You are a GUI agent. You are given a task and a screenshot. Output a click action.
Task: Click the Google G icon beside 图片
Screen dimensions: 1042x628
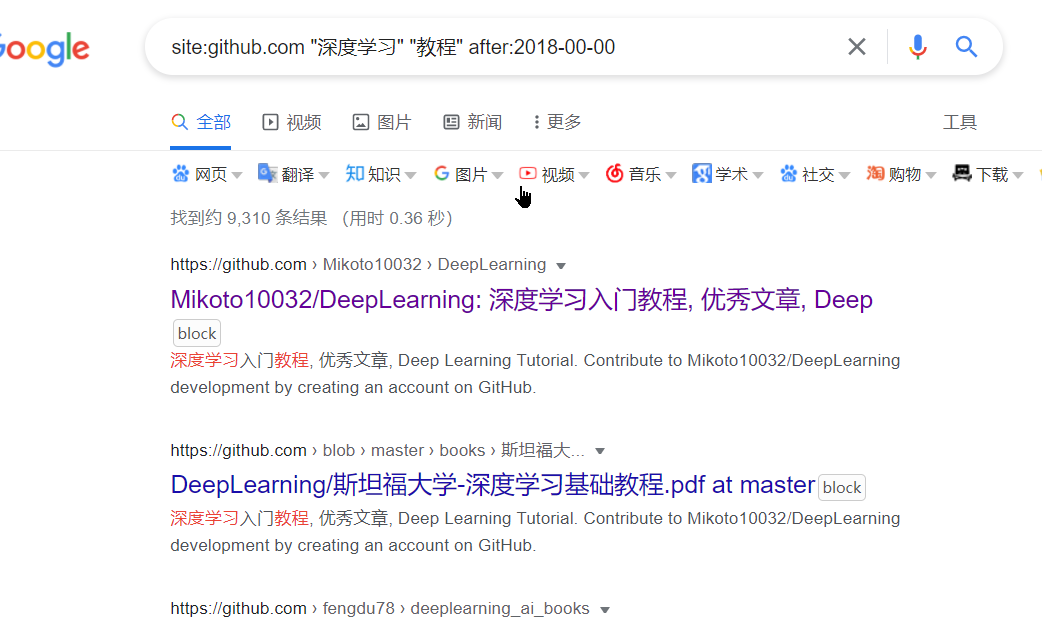[441, 173]
